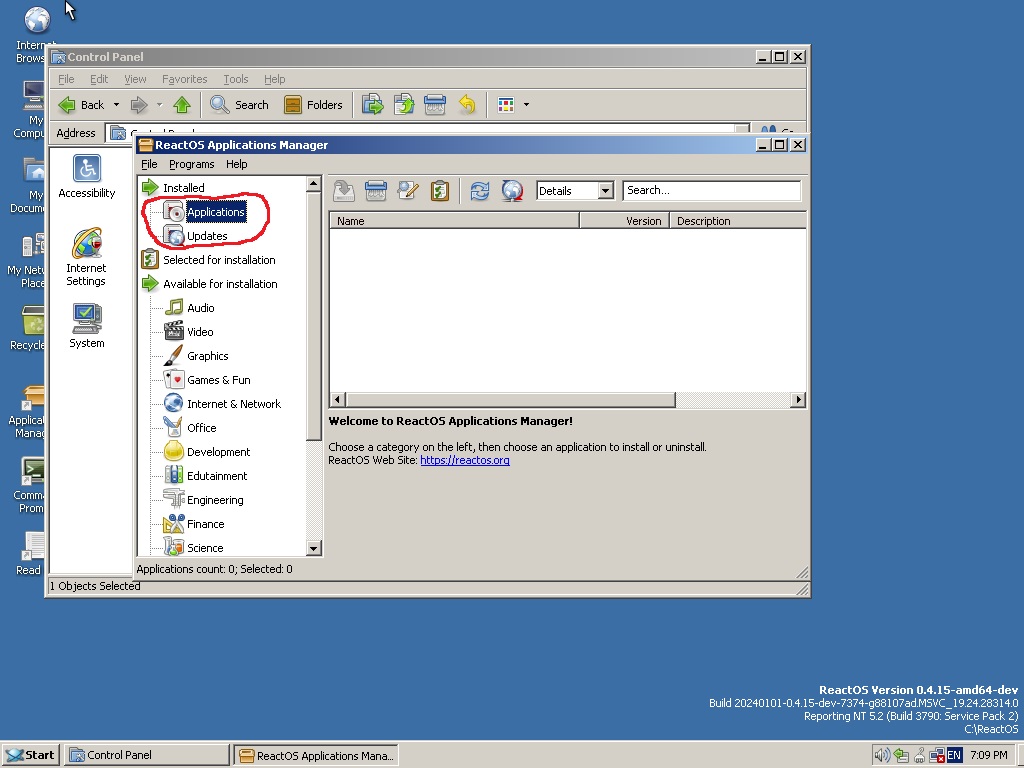
Task: Select the Internet Settings control panel item
Action: tap(86, 257)
